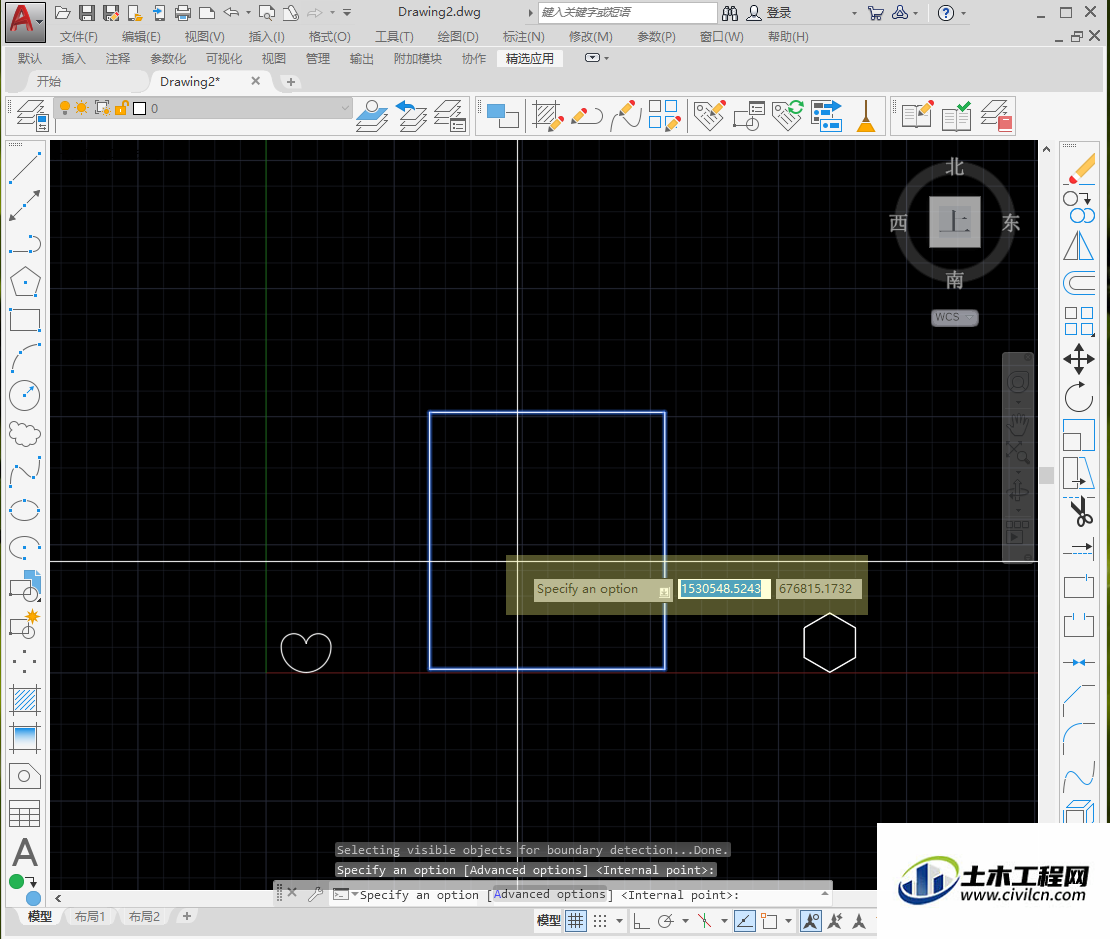Click the 北 direction on ViewCube compass
1110x939 pixels.
(954, 167)
